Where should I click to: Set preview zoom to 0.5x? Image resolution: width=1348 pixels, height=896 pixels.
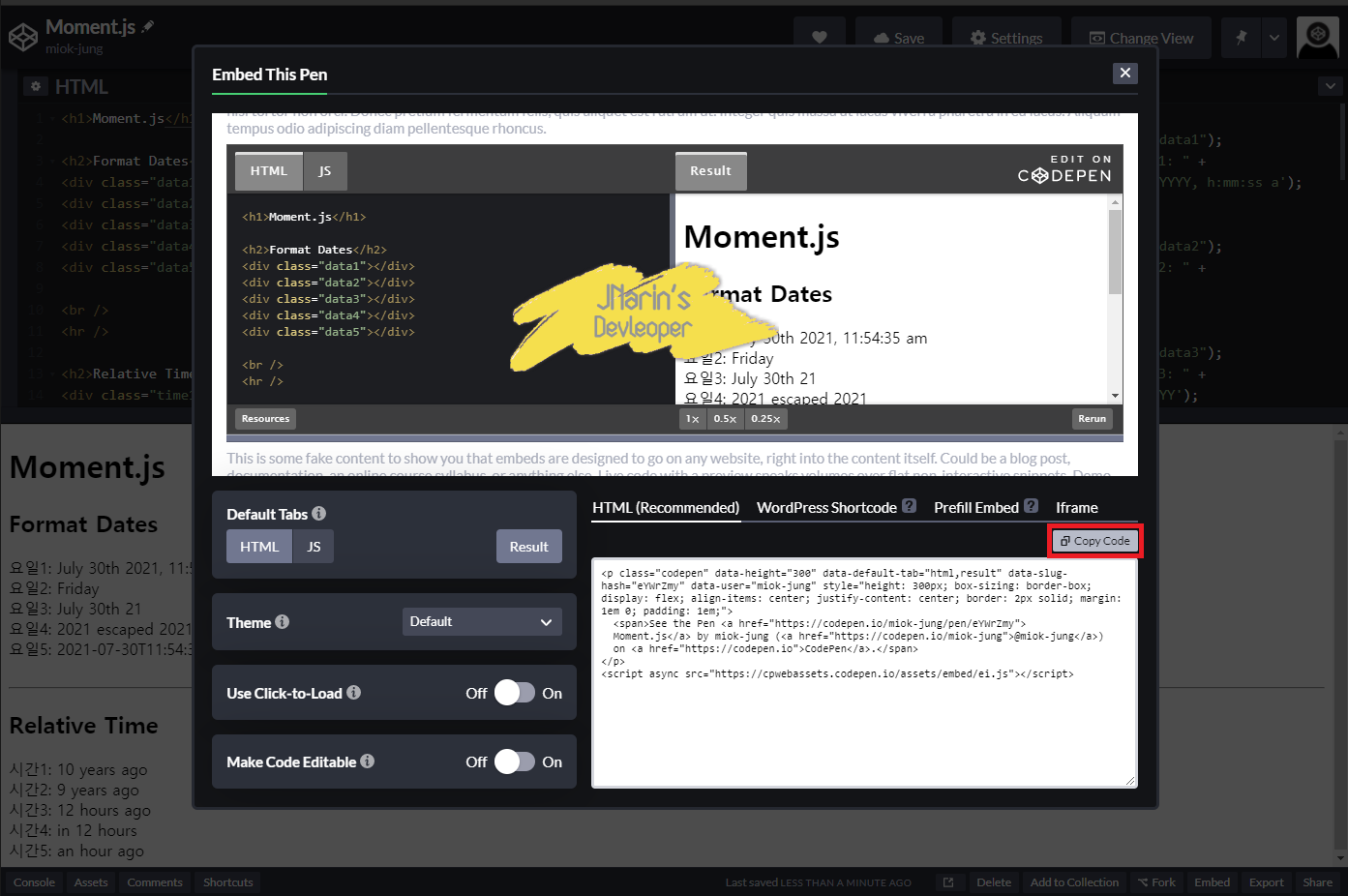[x=725, y=419]
